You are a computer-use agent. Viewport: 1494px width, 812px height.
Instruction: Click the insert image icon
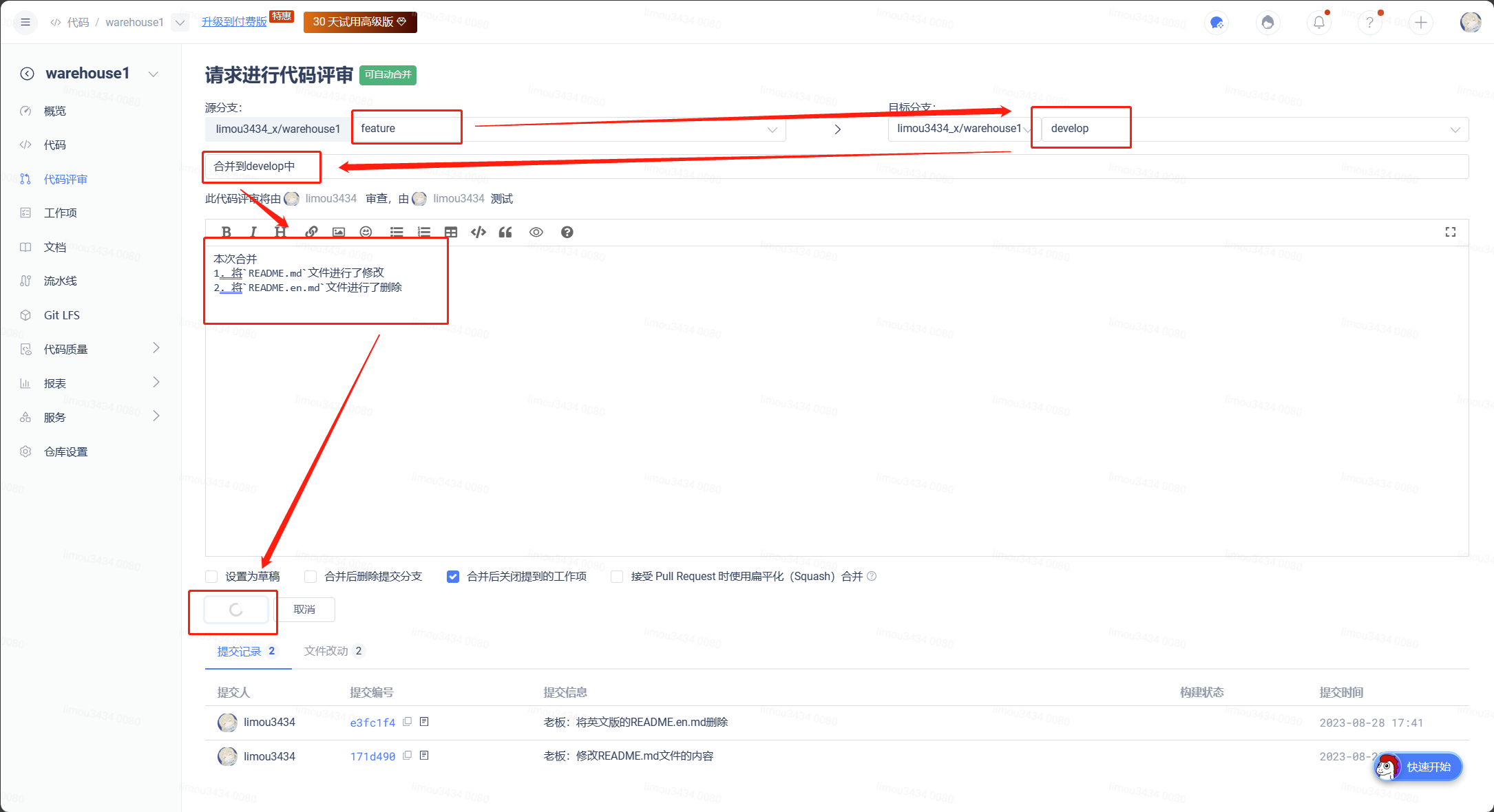338,232
